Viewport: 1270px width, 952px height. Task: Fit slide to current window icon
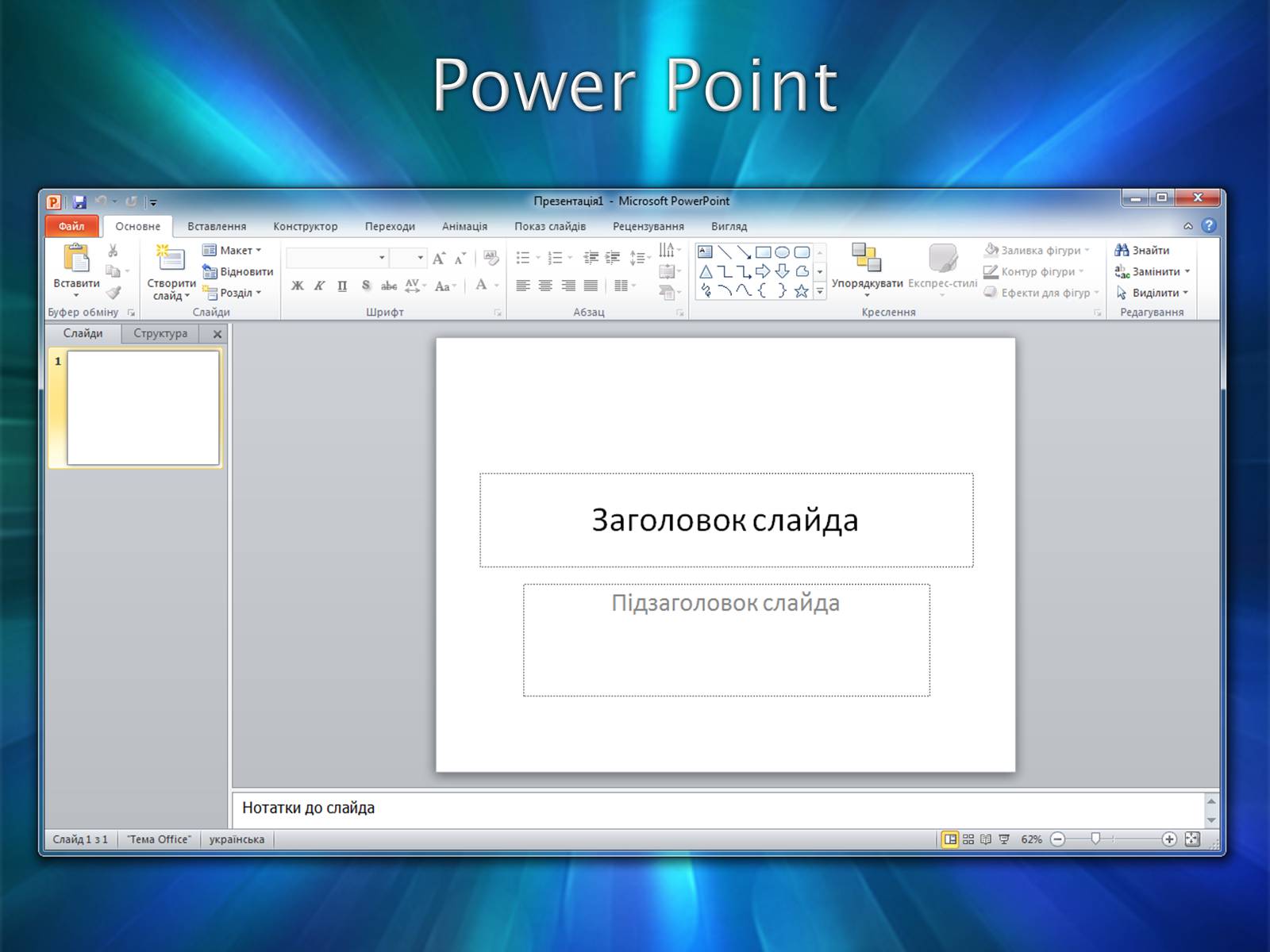point(1192,839)
